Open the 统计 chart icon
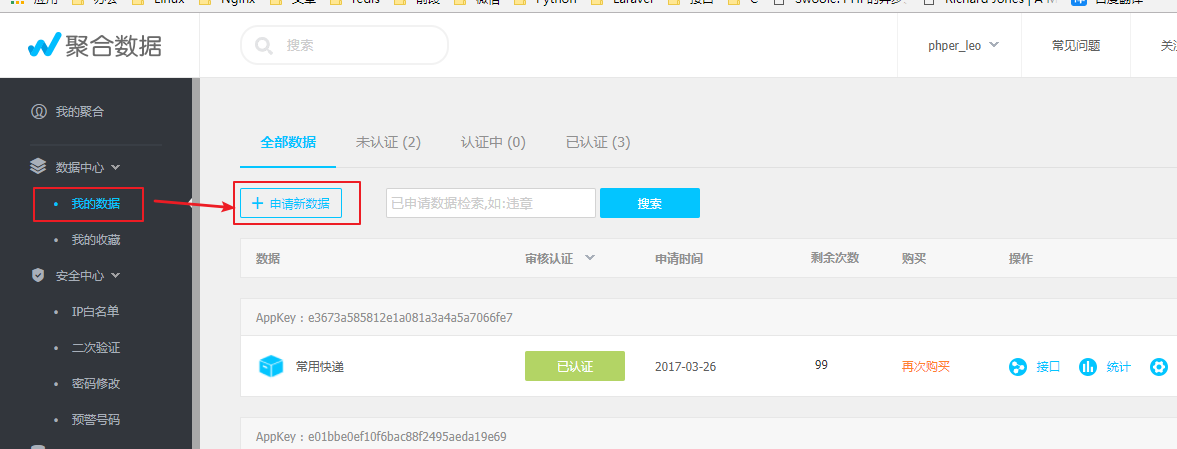This screenshot has height=449, width=1177. tap(1088, 367)
